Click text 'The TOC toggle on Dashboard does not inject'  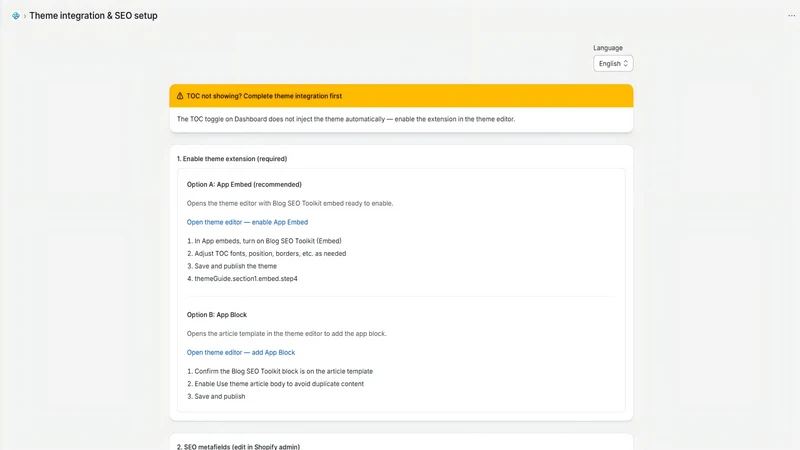(x=346, y=119)
